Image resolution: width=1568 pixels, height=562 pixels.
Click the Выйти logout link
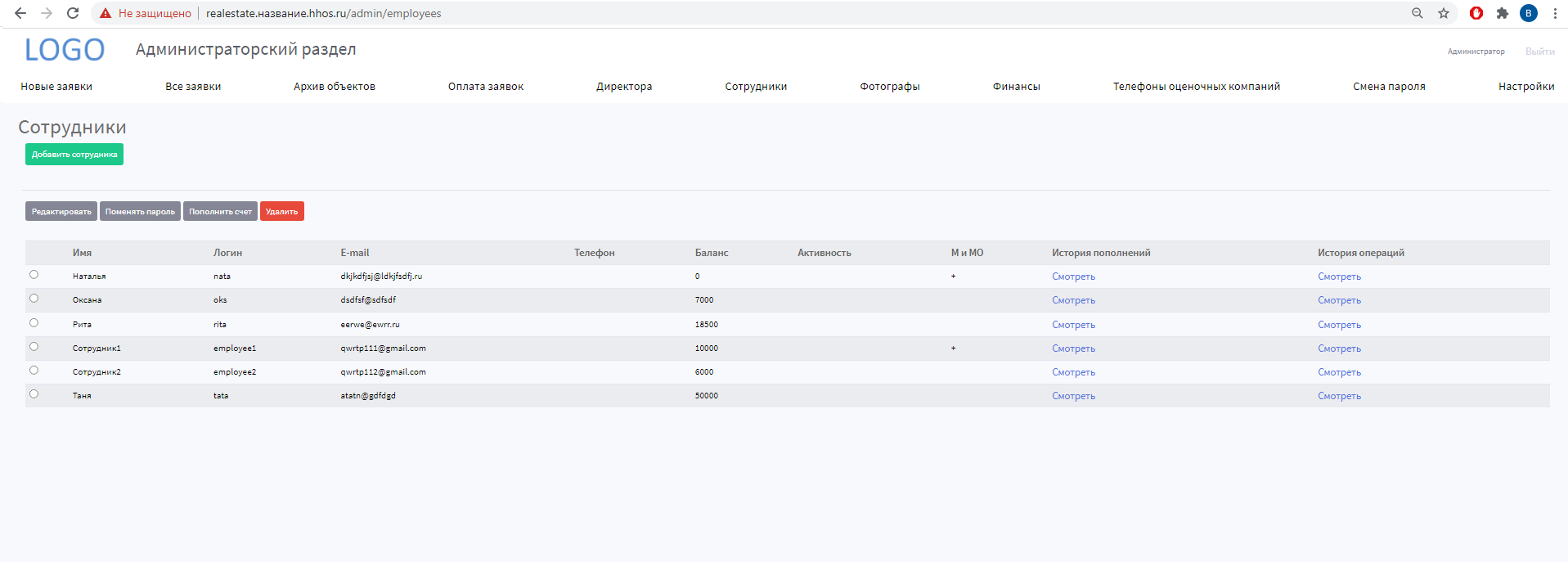point(1539,52)
